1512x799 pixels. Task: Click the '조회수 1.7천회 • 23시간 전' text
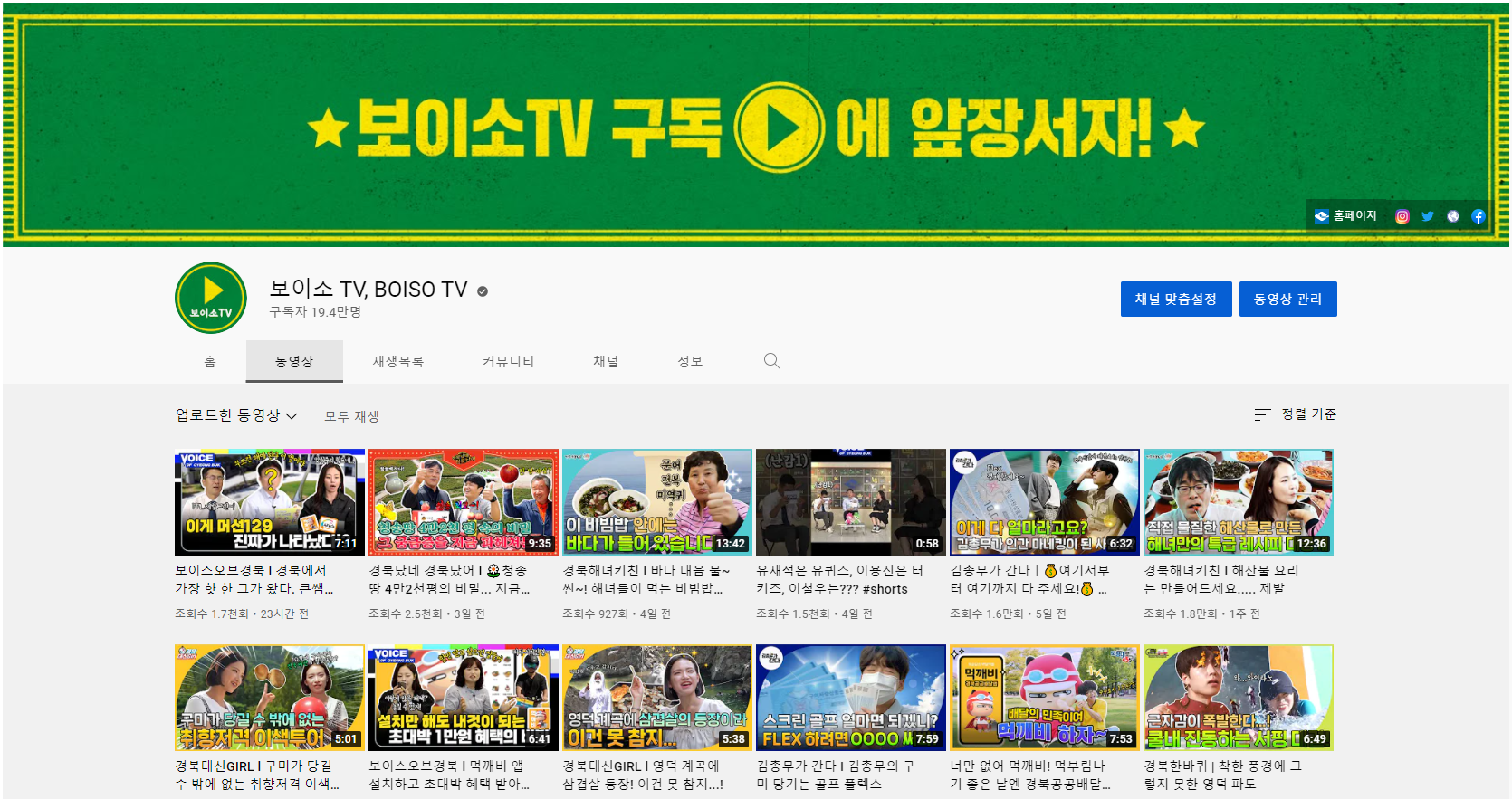click(242, 614)
